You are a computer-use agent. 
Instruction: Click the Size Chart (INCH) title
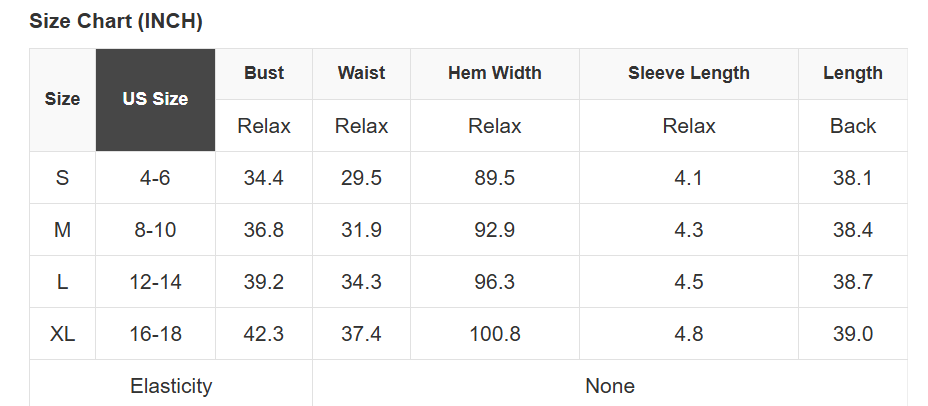[116, 21]
